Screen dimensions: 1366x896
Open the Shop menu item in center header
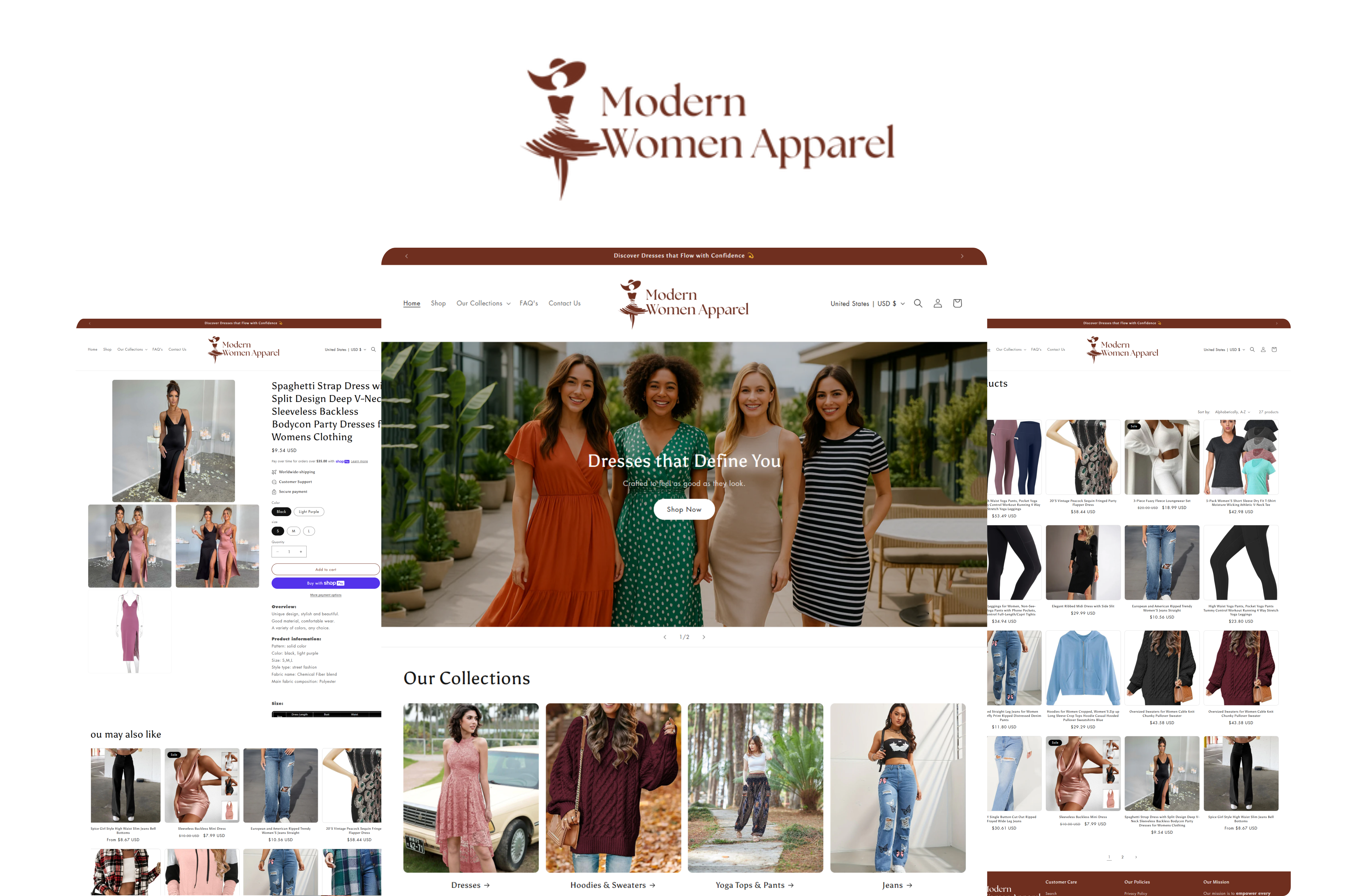pos(438,303)
